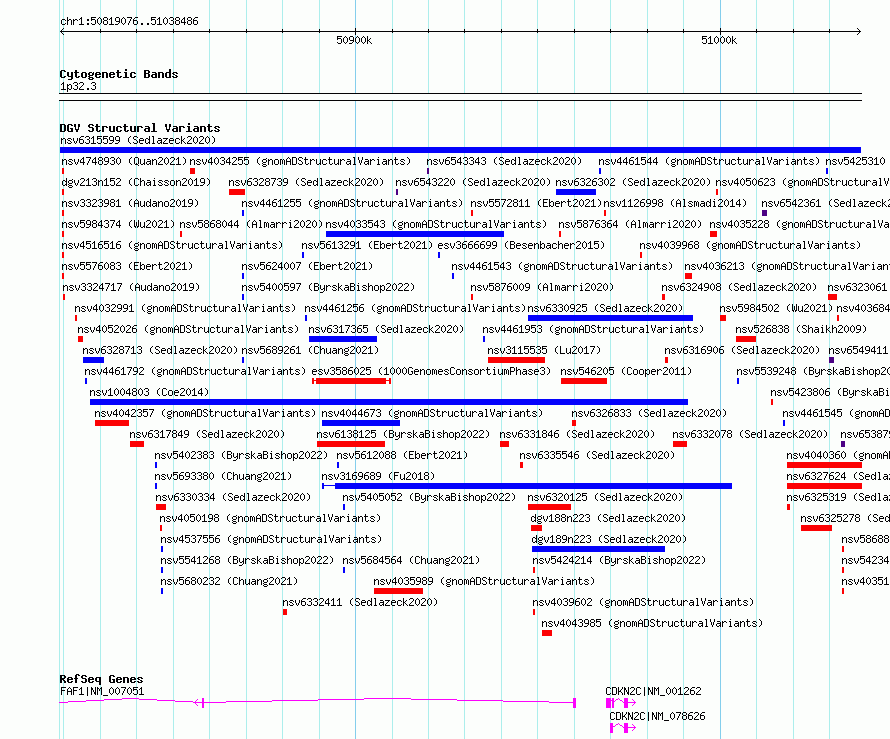
Task: Select the nsv5984502 (Wu2021) label
Action: pos(776,308)
